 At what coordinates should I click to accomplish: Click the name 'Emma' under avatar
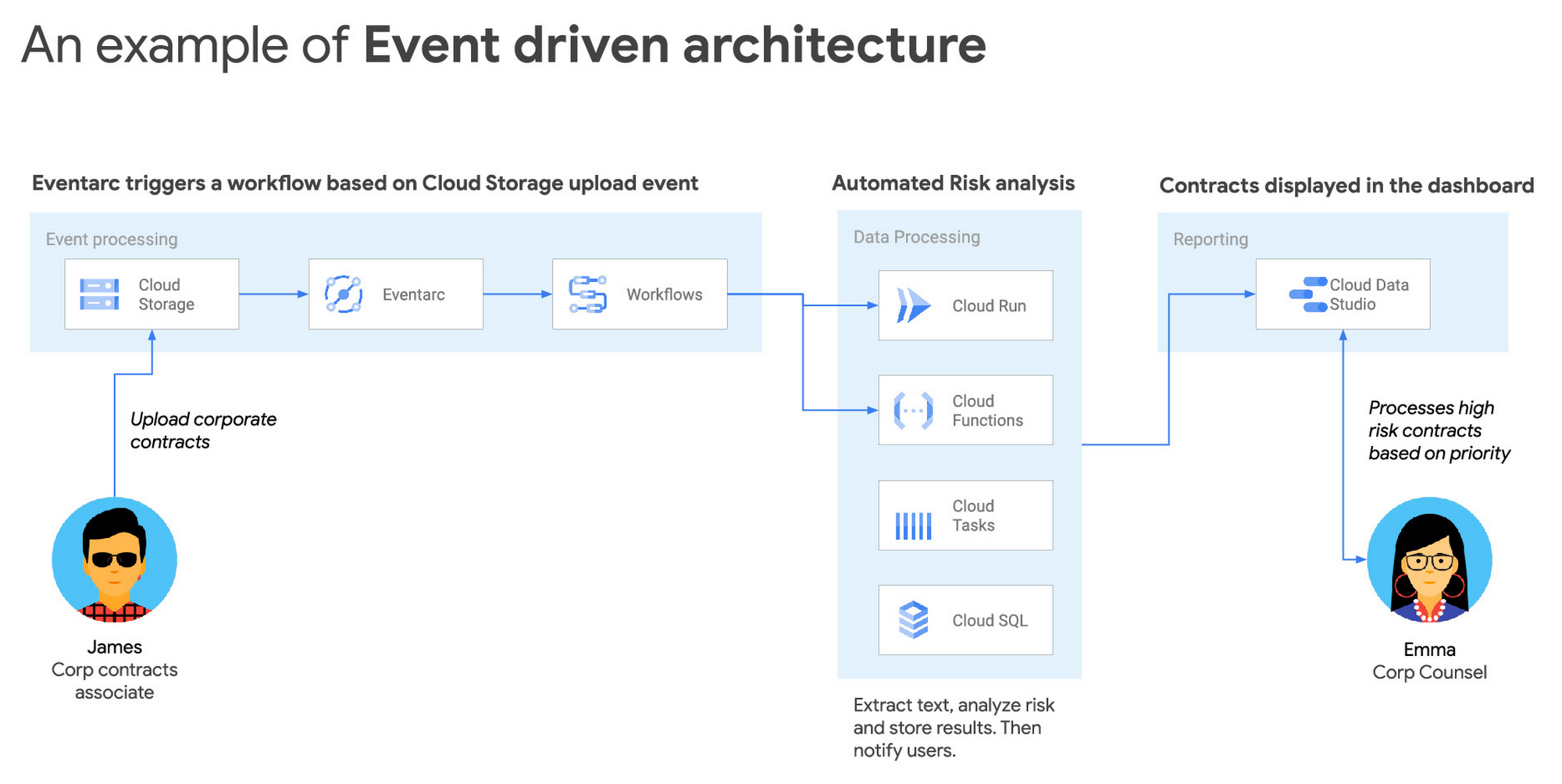(x=1429, y=649)
